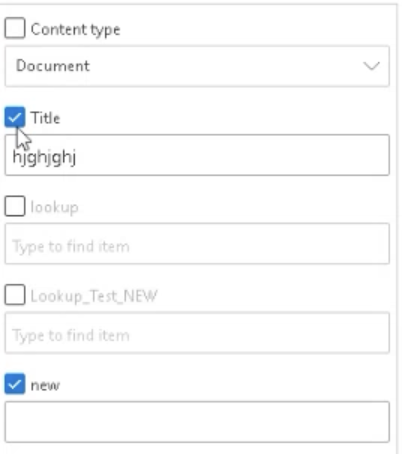Click the Lookup_Test_NEW label text
Screen dimensions: 402x454
click(x=94, y=296)
